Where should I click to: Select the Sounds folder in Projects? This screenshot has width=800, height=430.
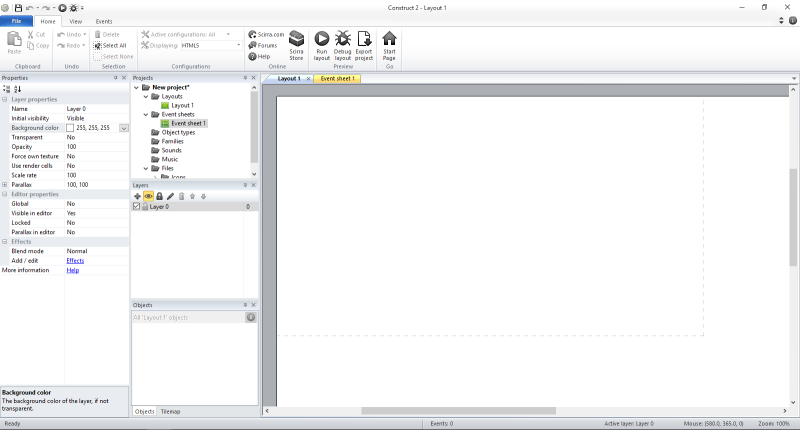(x=166, y=150)
